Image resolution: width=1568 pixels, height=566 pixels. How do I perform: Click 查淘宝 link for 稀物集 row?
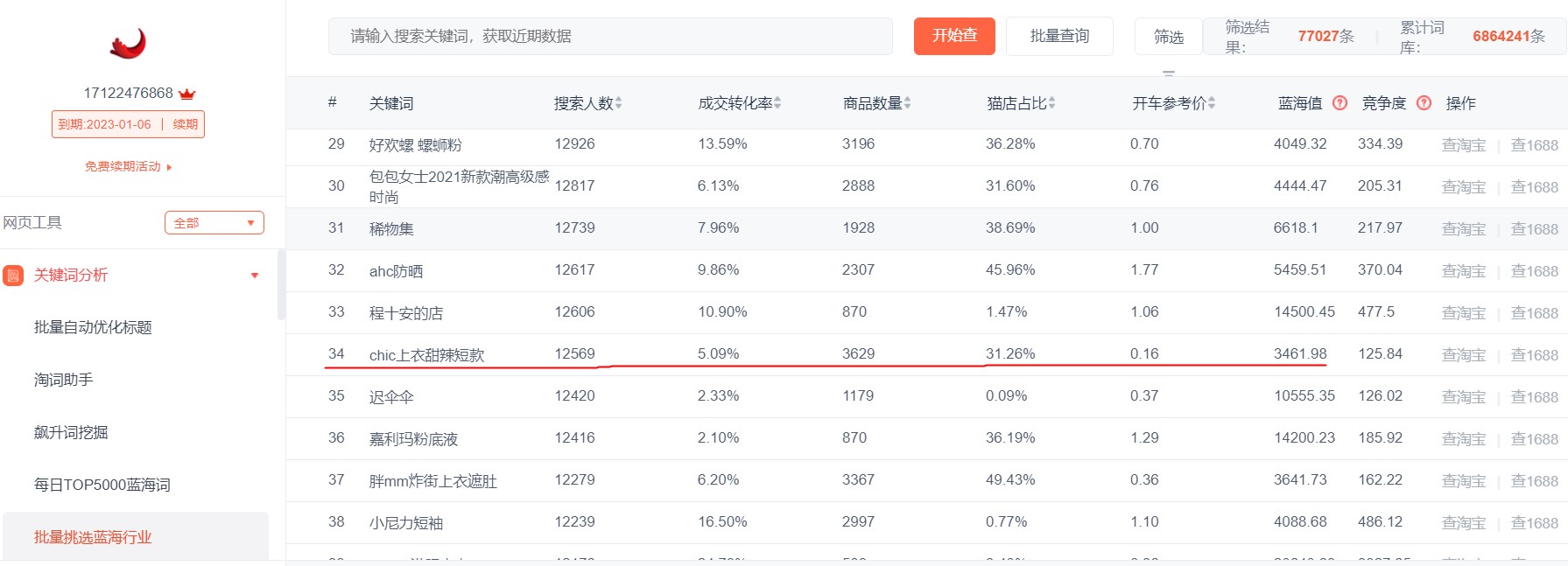click(1463, 229)
